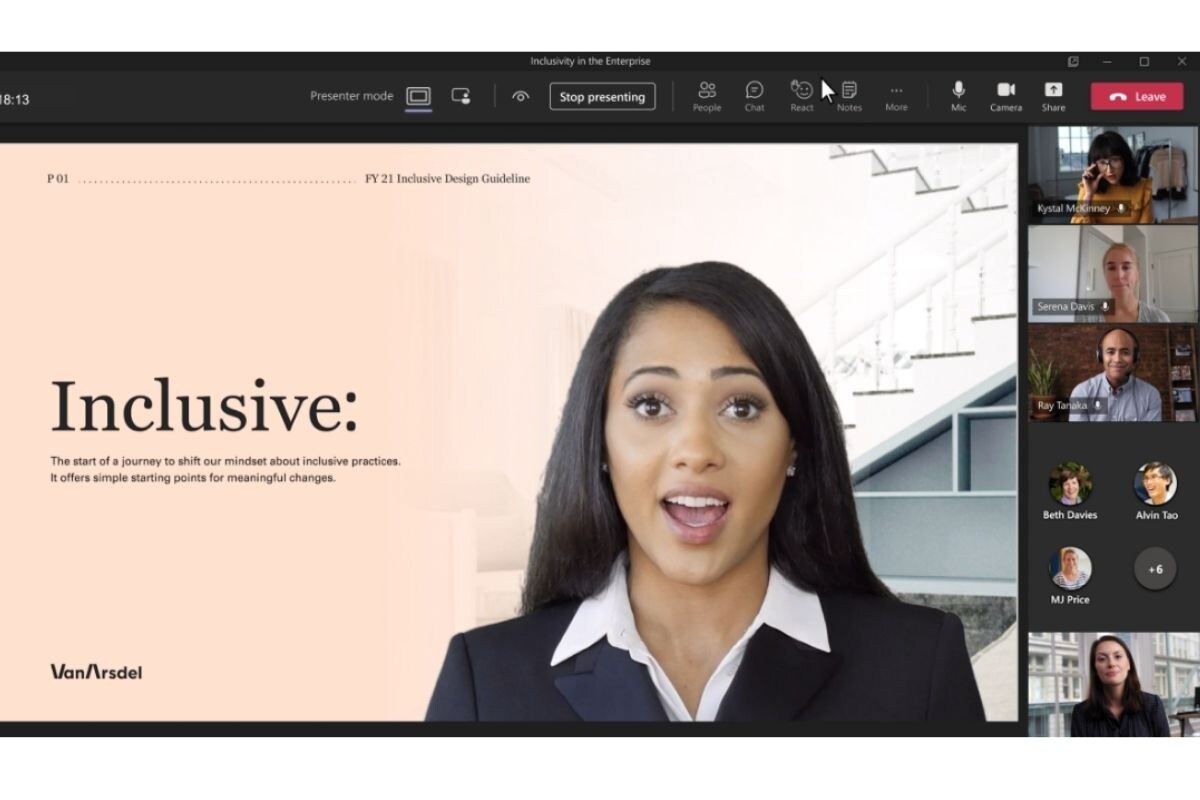Mute the microphone with Mic button
This screenshot has height=800, width=1200.
[958, 96]
